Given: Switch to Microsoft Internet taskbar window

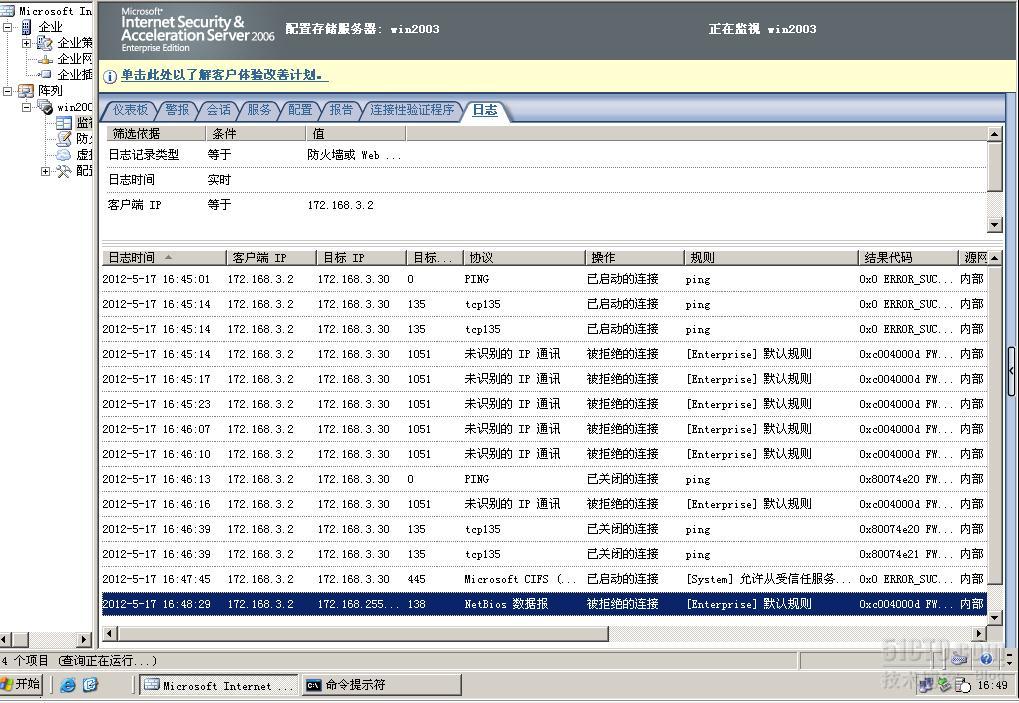Looking at the screenshot, I should click(x=218, y=685).
